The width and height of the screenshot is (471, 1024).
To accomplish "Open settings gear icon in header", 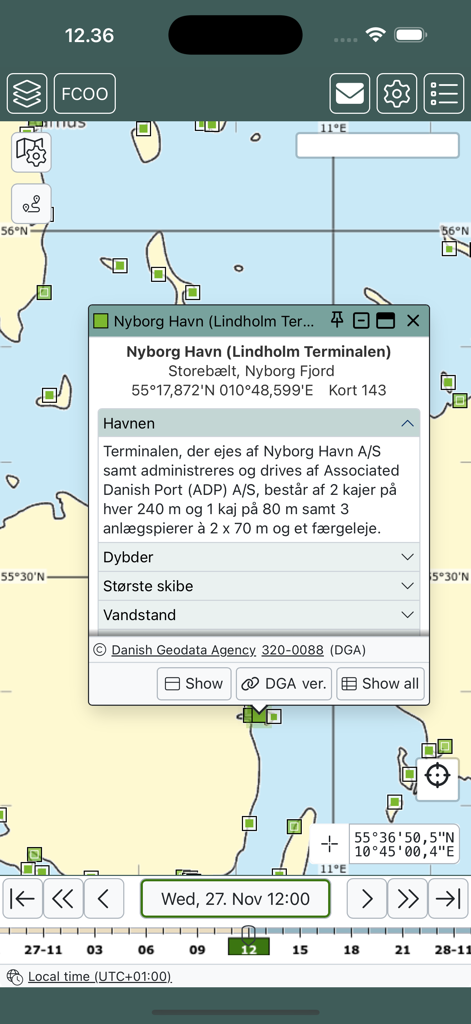I will pyautogui.click(x=397, y=94).
